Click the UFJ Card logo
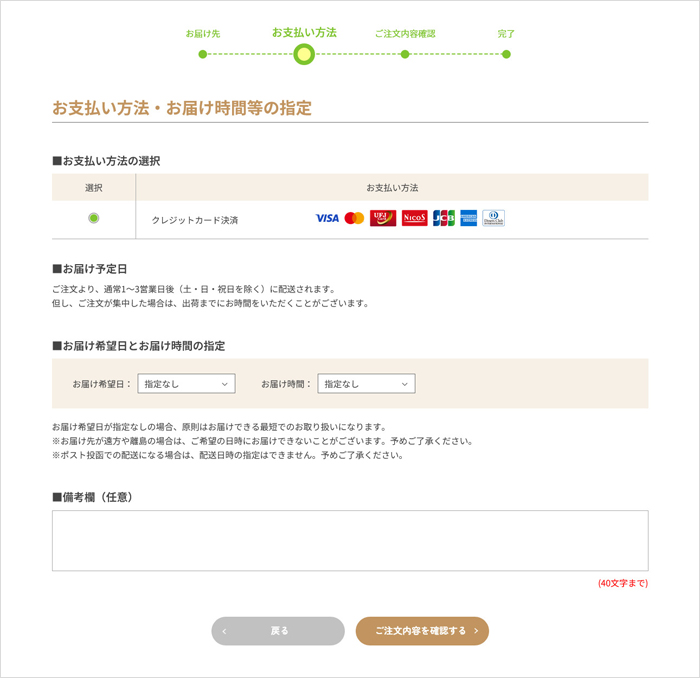 click(x=383, y=218)
